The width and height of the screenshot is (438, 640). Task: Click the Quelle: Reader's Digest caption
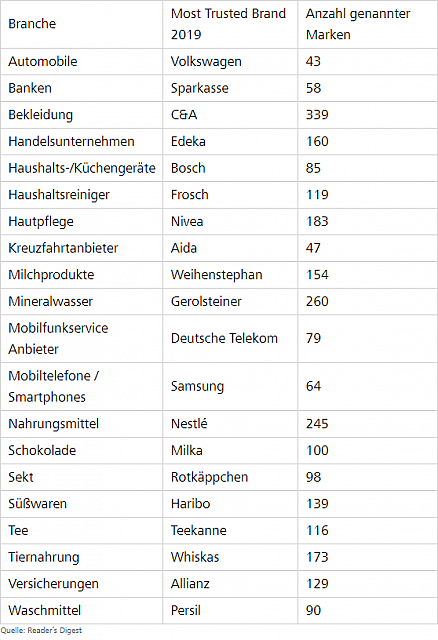point(41,631)
